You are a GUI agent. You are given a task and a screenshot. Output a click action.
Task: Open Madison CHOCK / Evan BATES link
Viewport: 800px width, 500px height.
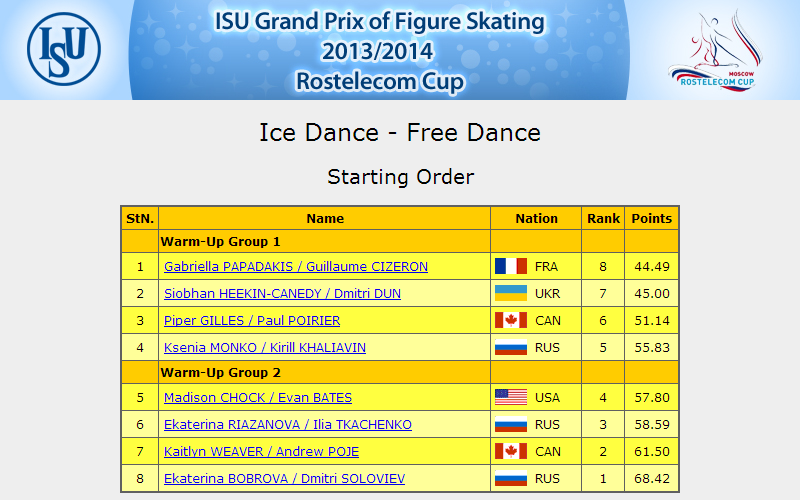pos(258,397)
